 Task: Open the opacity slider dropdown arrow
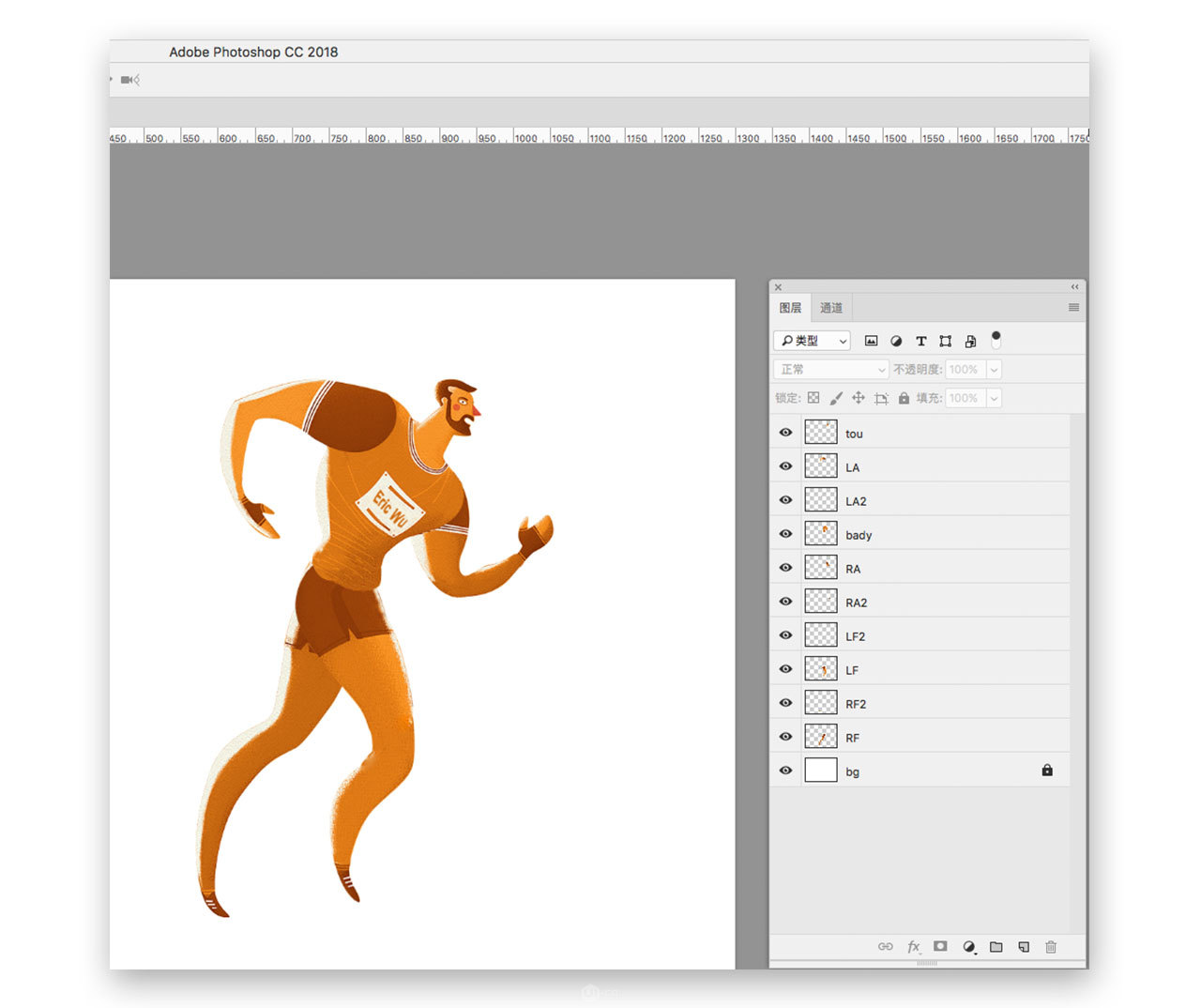994,370
